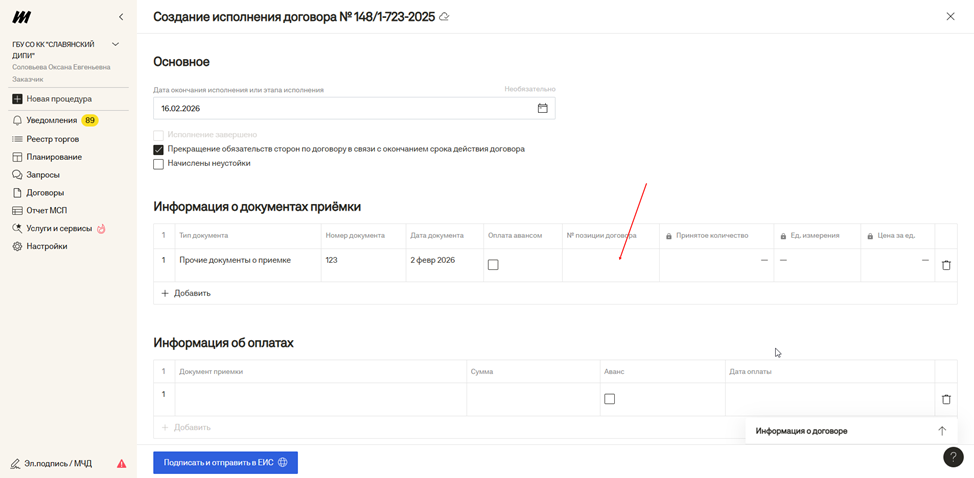
Task: Click the cloud save status icon
Action: (x=445, y=17)
